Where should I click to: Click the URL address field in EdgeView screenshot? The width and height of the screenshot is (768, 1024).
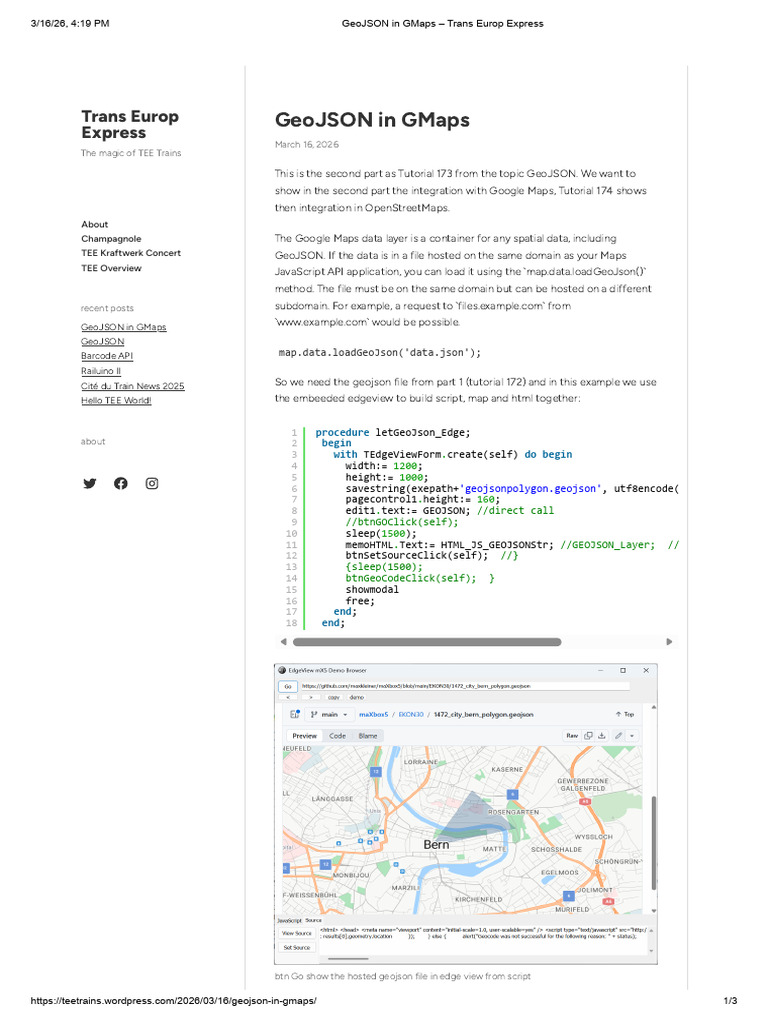coord(464,686)
